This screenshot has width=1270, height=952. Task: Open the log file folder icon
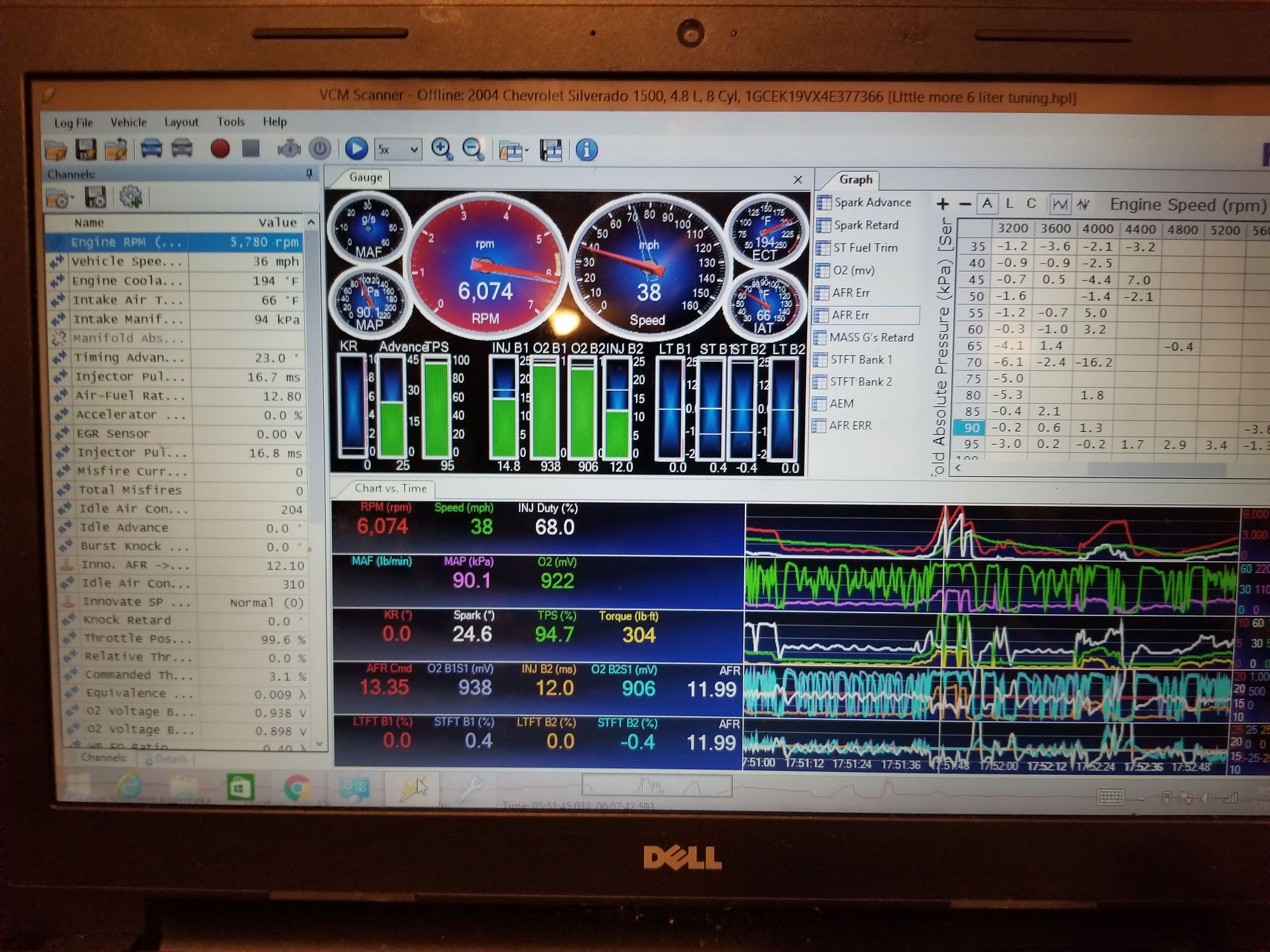[56, 150]
